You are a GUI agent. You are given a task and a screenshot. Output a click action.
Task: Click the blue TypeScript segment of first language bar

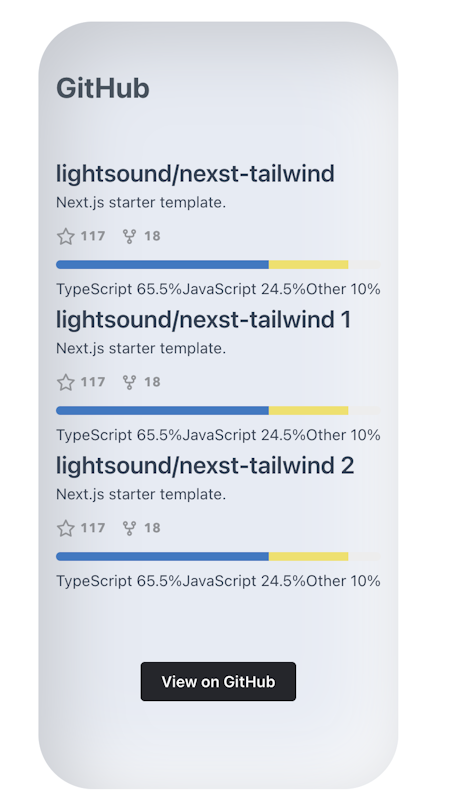(163, 264)
